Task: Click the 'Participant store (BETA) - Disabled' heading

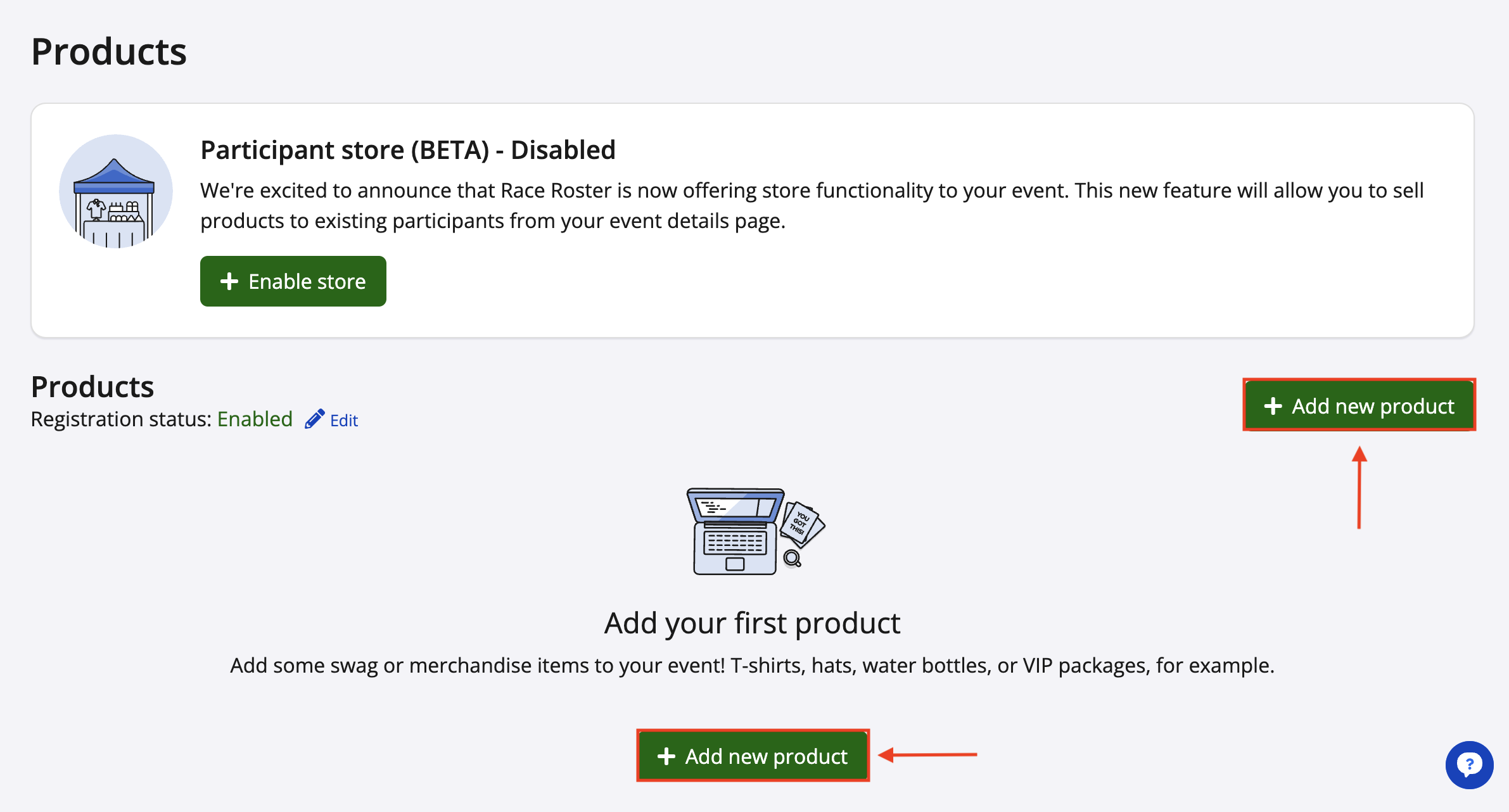Action: [408, 150]
